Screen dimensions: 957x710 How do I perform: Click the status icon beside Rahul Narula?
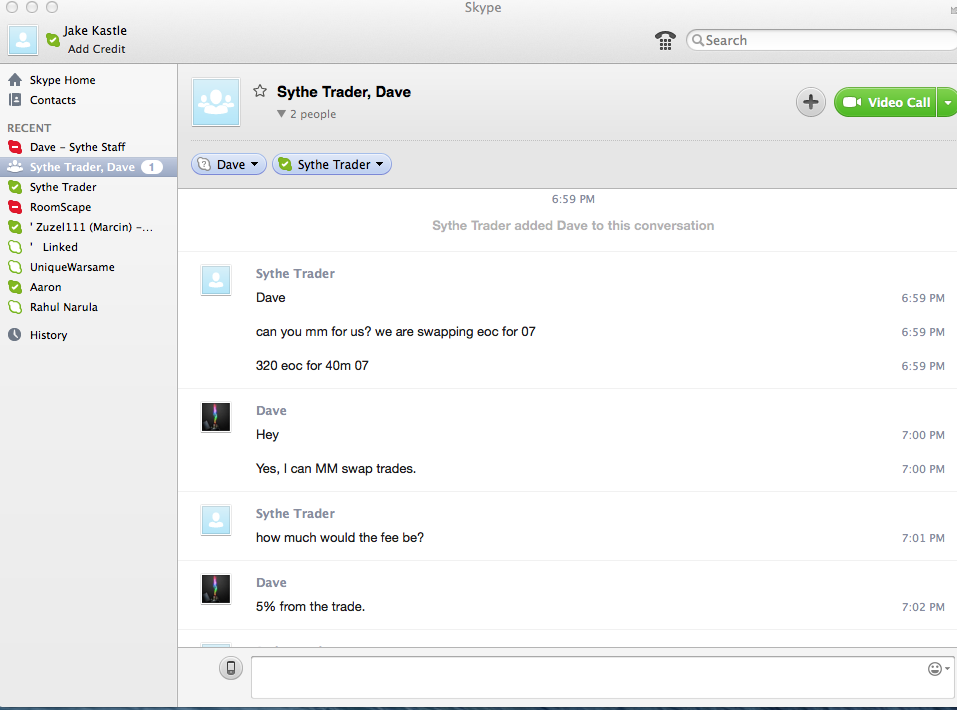click(15, 307)
